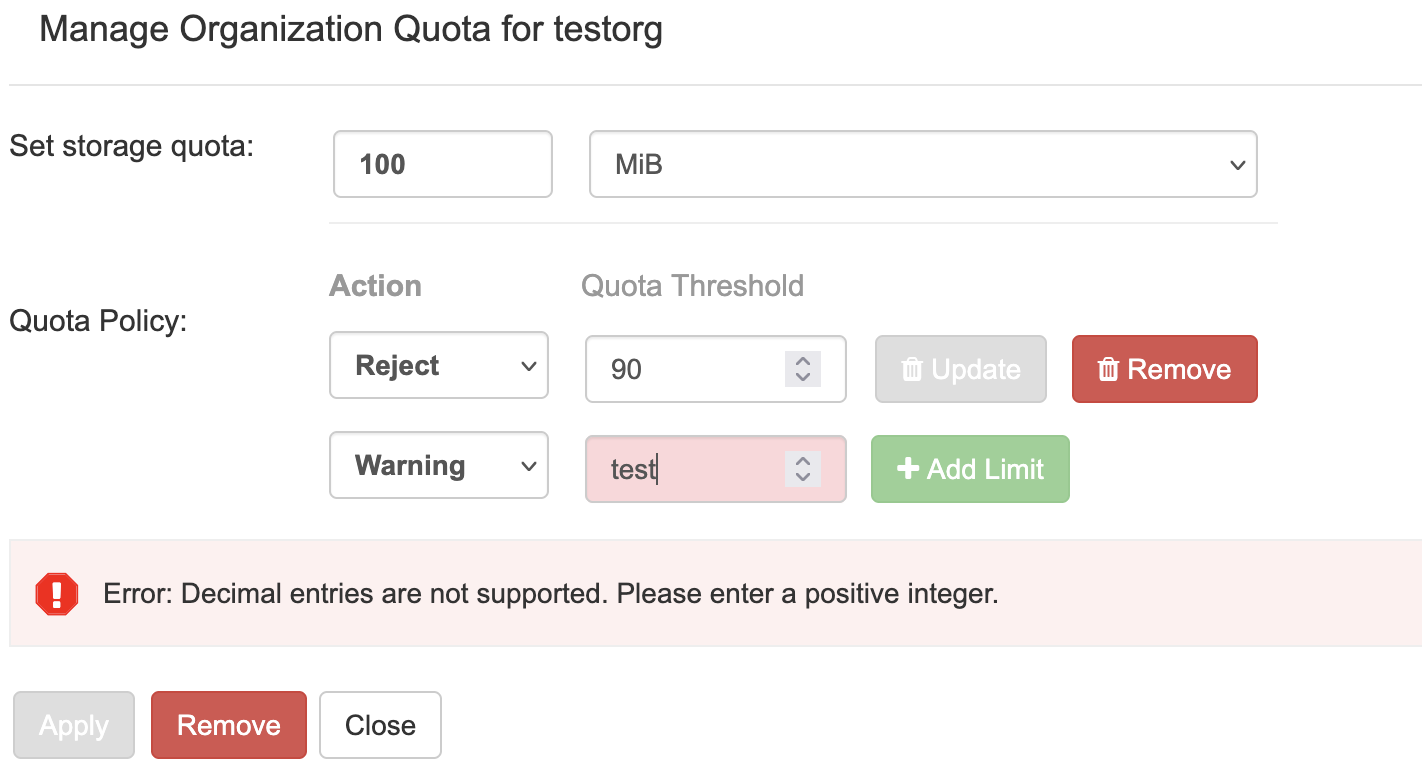The width and height of the screenshot is (1422, 760).
Task: Increment the 90 quota threshold with the up arrow
Action: [802, 361]
